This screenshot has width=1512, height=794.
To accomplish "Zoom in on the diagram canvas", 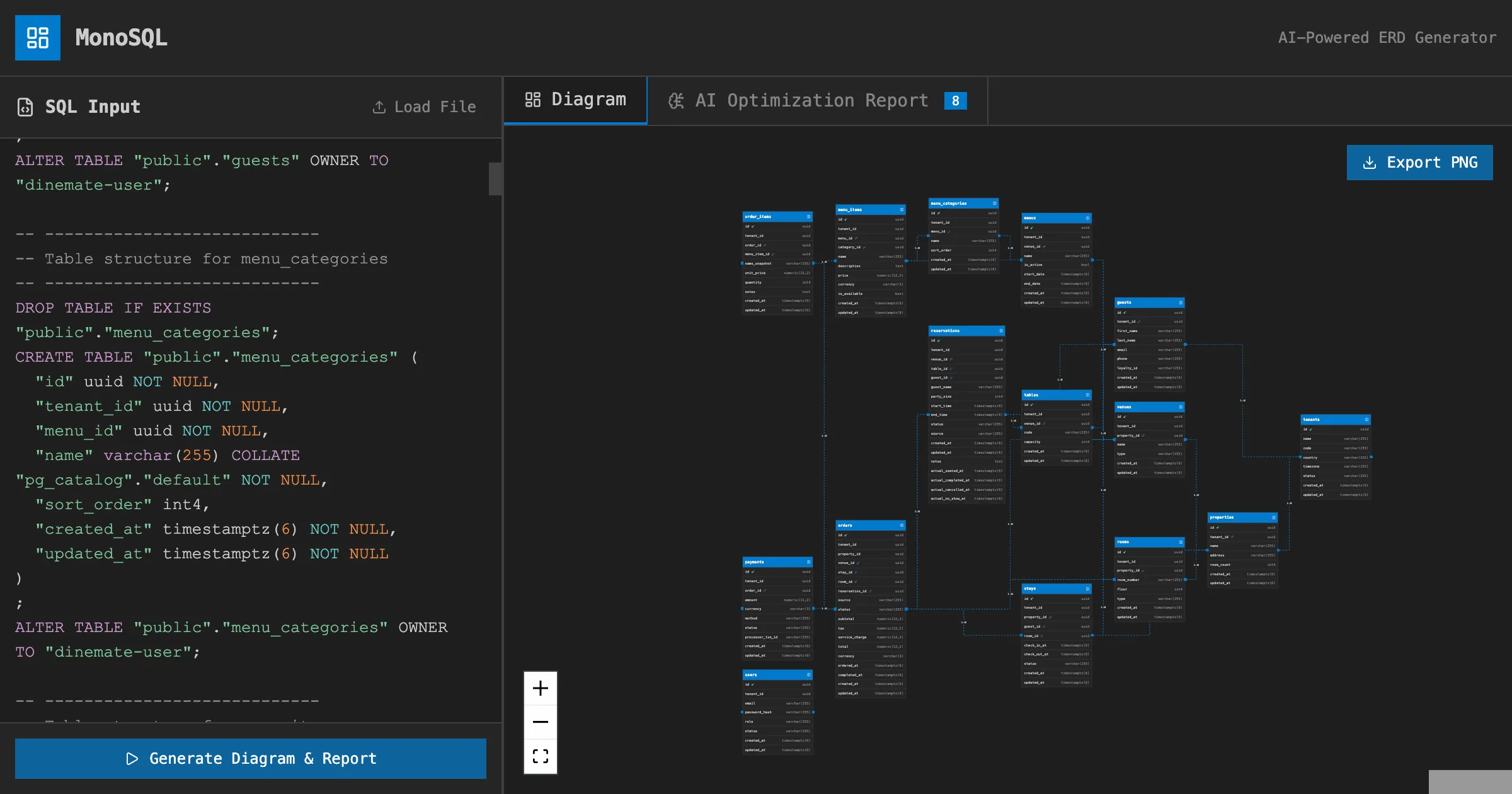I will 541,688.
